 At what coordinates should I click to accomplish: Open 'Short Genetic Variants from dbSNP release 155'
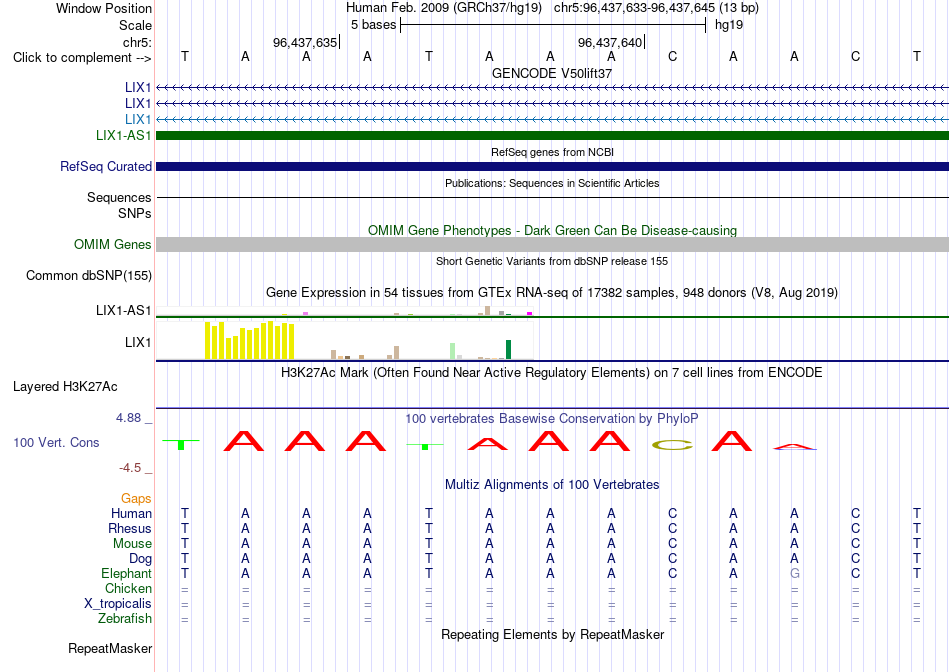tap(552, 261)
